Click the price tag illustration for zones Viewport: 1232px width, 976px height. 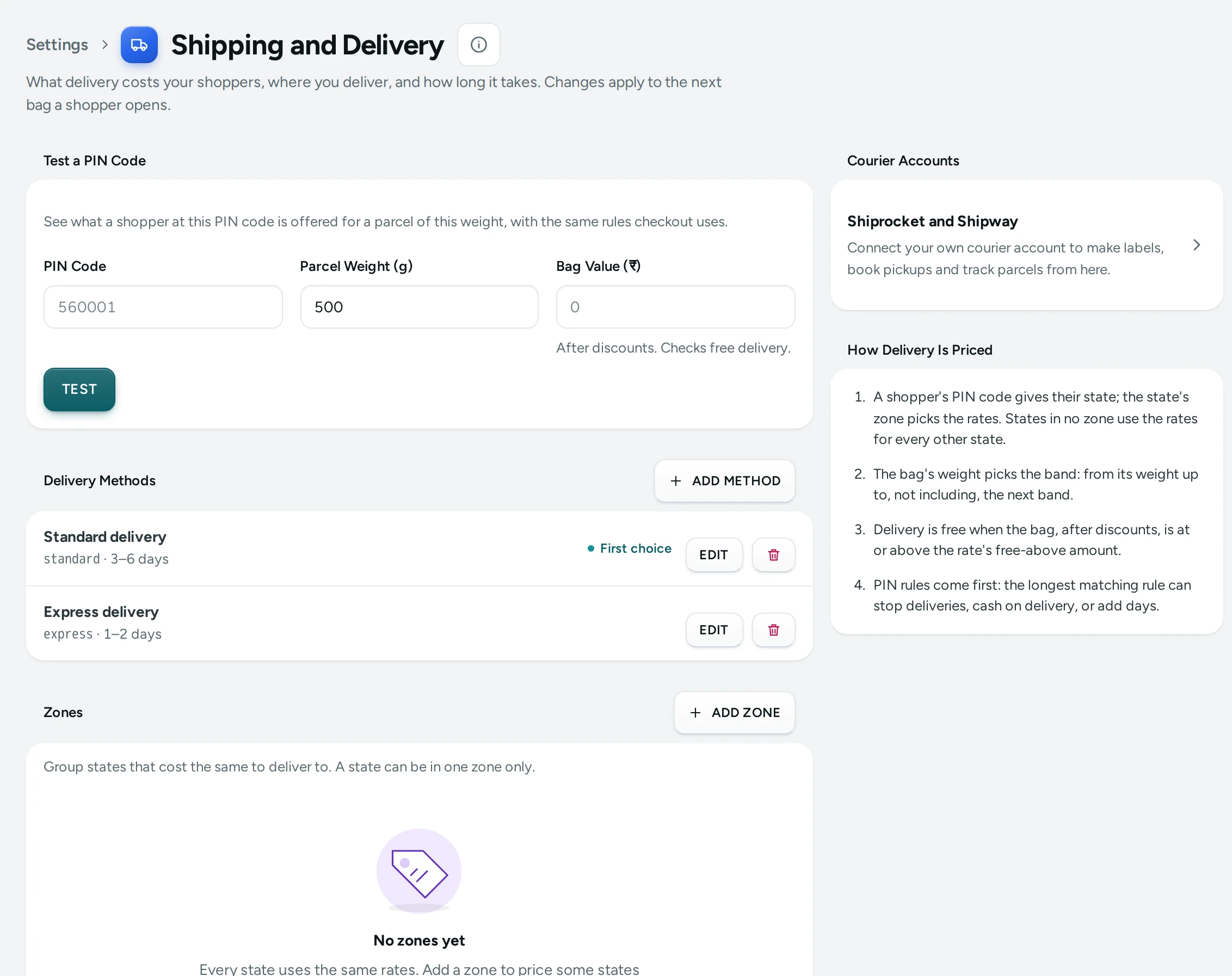[x=419, y=871]
